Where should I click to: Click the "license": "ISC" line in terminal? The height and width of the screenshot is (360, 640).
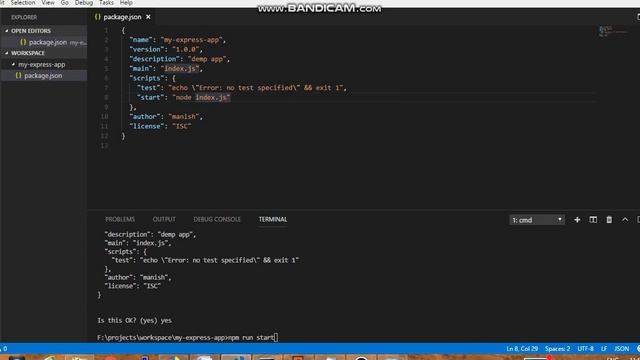[133, 286]
